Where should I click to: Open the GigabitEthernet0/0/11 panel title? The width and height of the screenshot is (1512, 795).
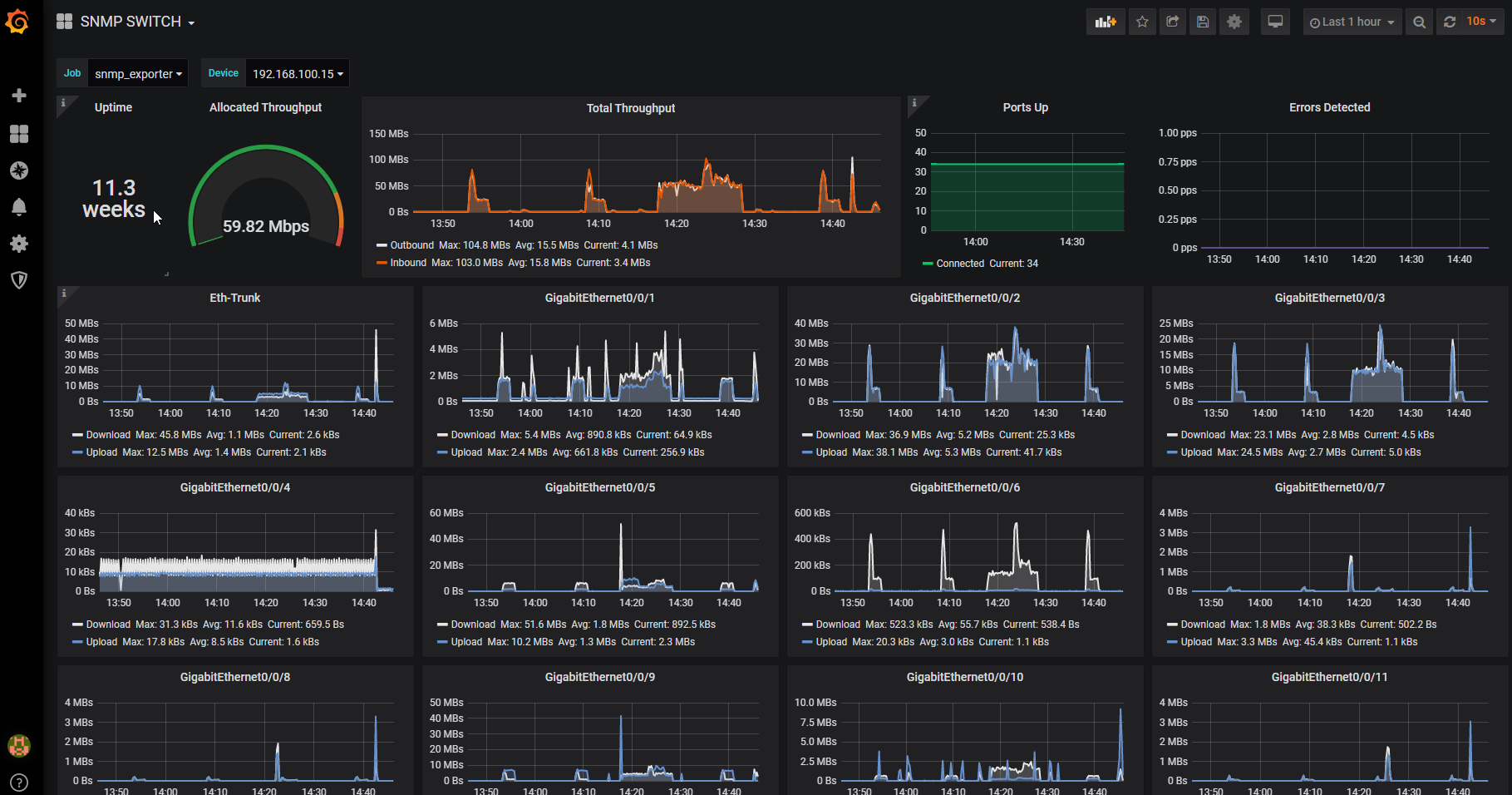(x=1329, y=677)
